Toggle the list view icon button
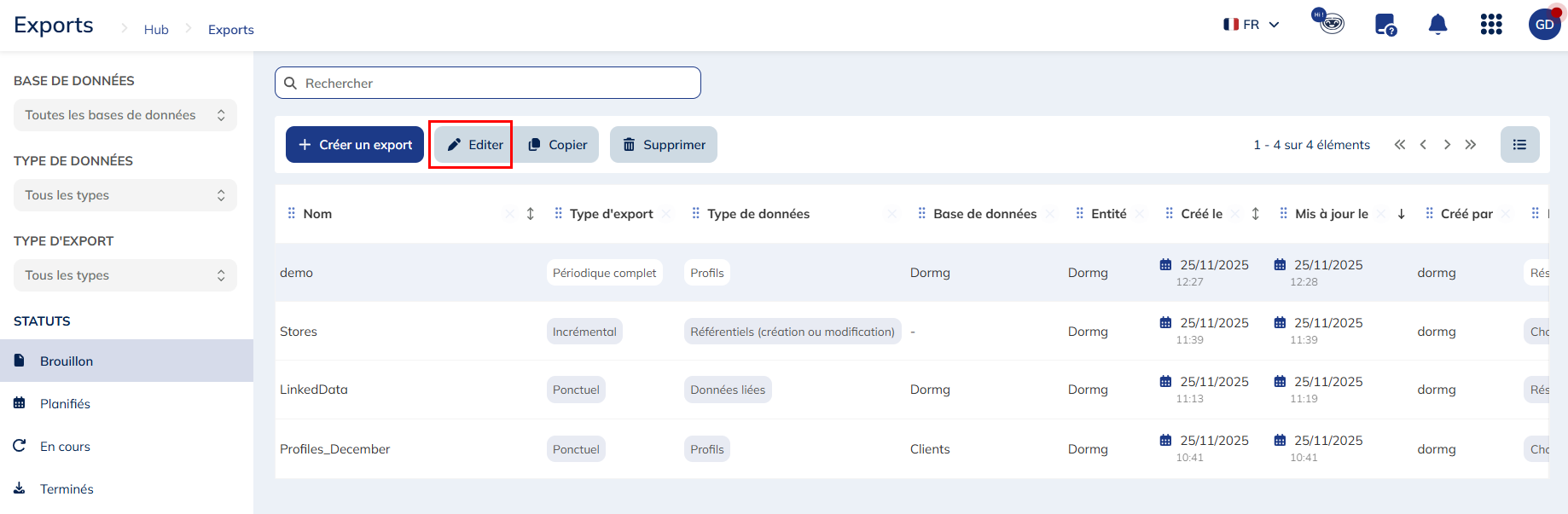The width and height of the screenshot is (1568, 514). 1519,145
